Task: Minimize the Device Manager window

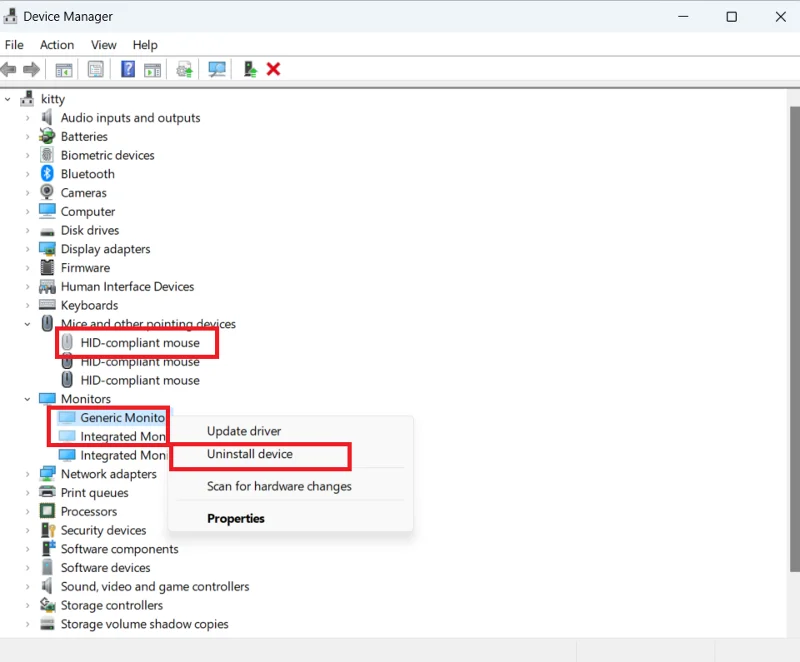Action: (683, 16)
